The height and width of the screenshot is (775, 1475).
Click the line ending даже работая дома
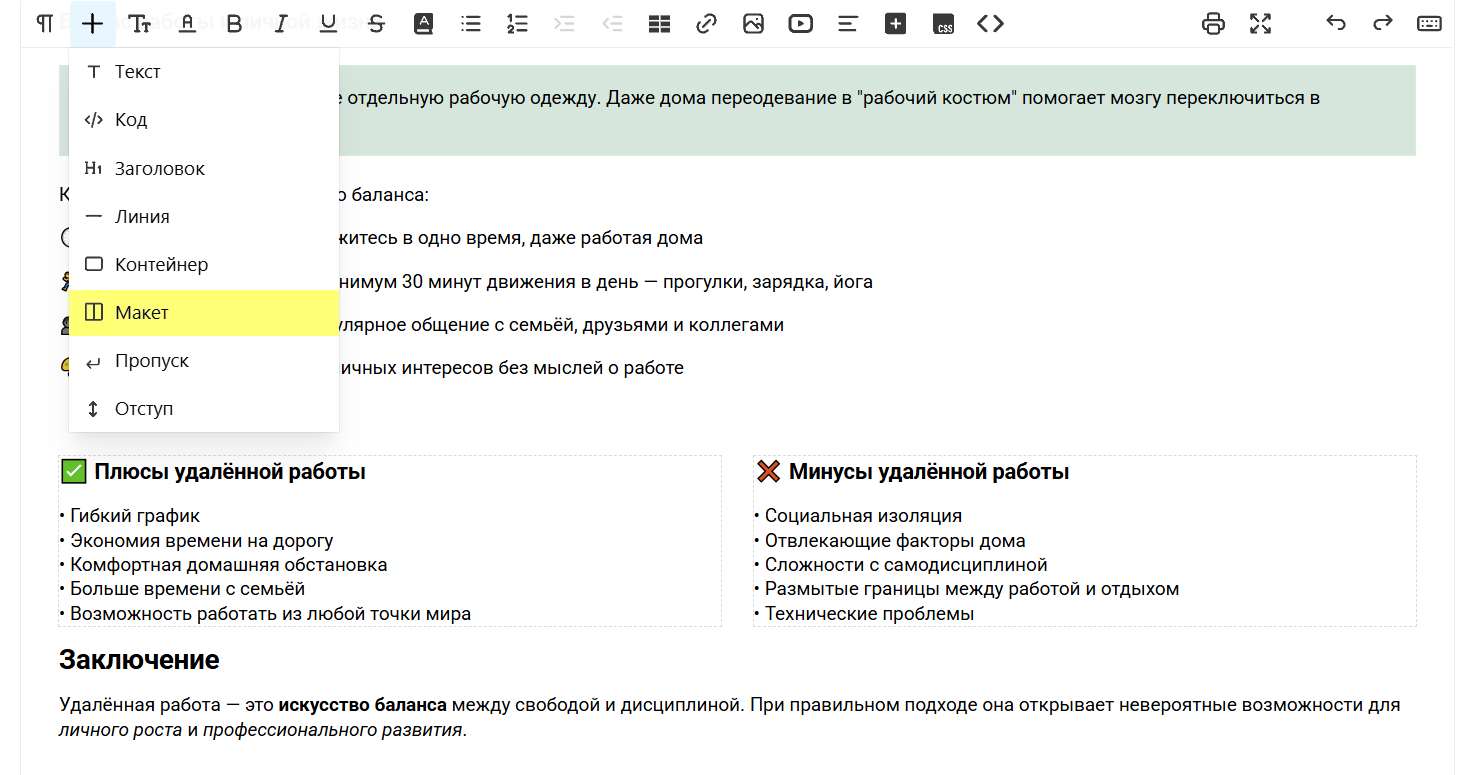coord(521,238)
